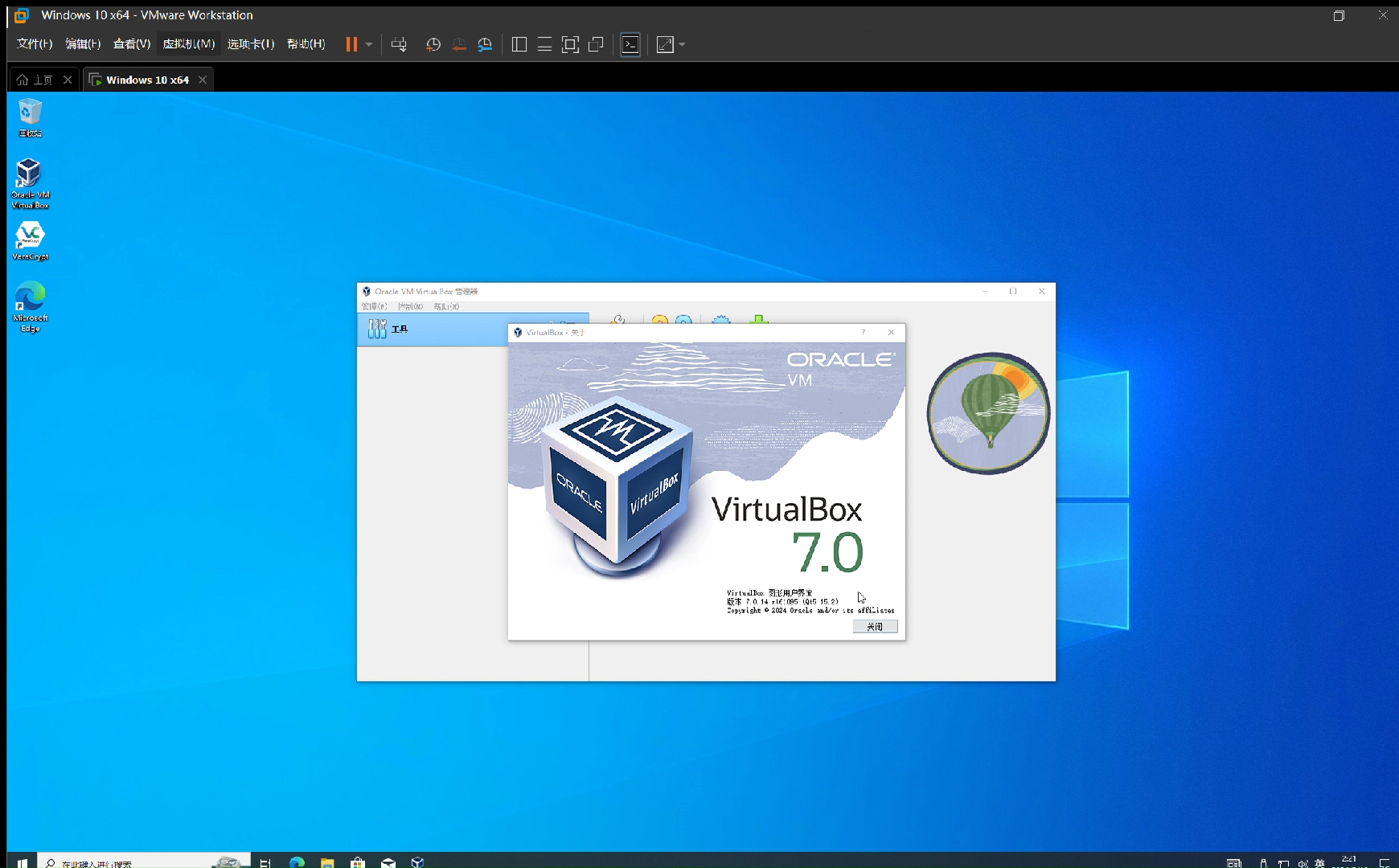The width and height of the screenshot is (1399, 868).
Task: Click the green plus Add icon in VirtualBox toolbar
Action: 758,319
